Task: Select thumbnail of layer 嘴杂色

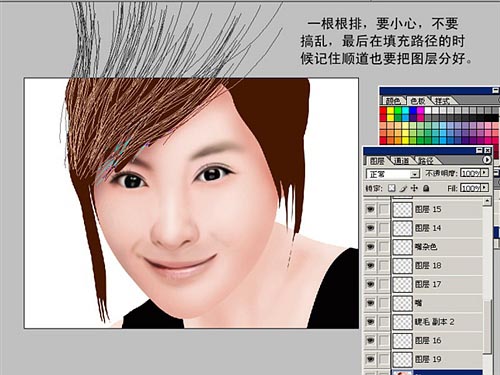Action: (x=402, y=247)
